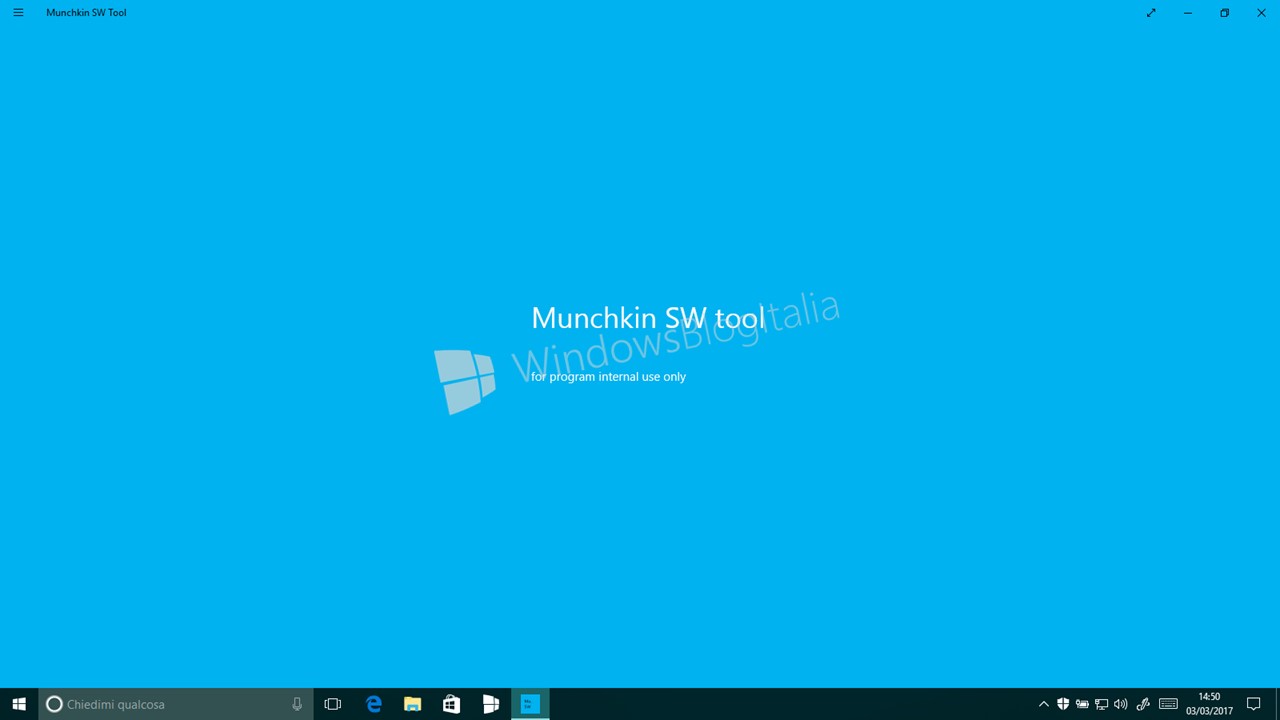Activate the Cortana microphone icon
The height and width of the screenshot is (720, 1280).
tap(297, 704)
